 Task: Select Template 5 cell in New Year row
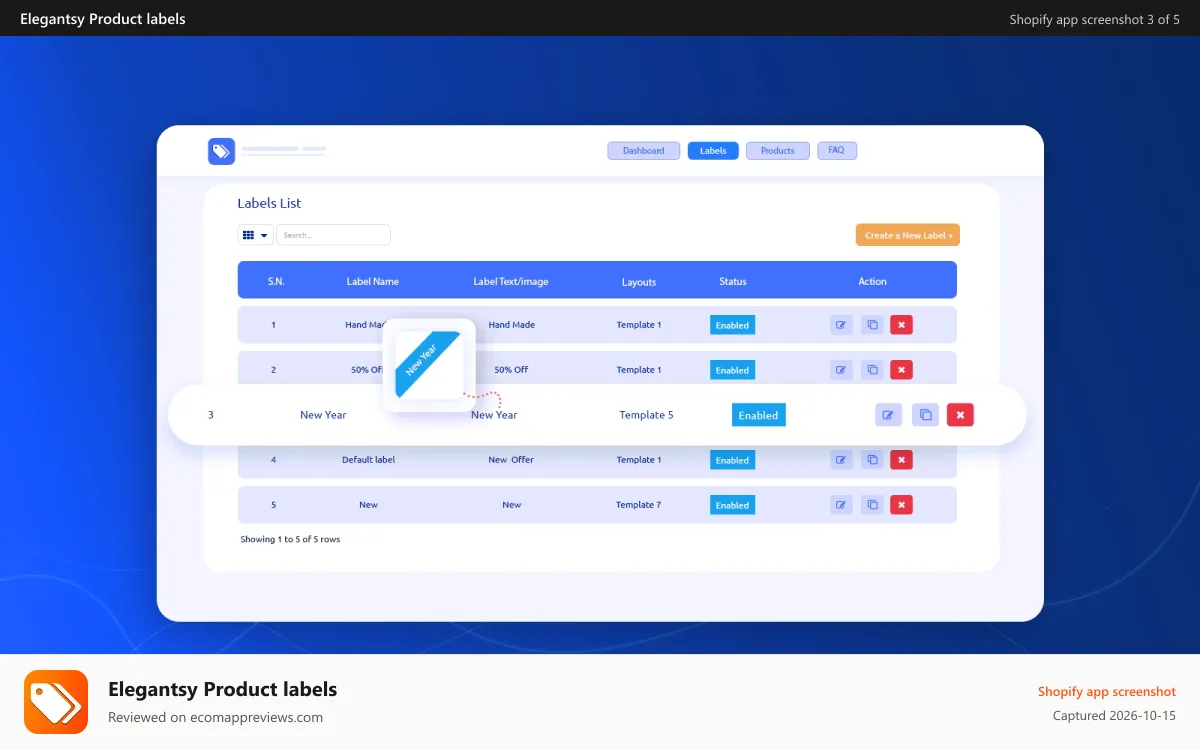coord(646,415)
